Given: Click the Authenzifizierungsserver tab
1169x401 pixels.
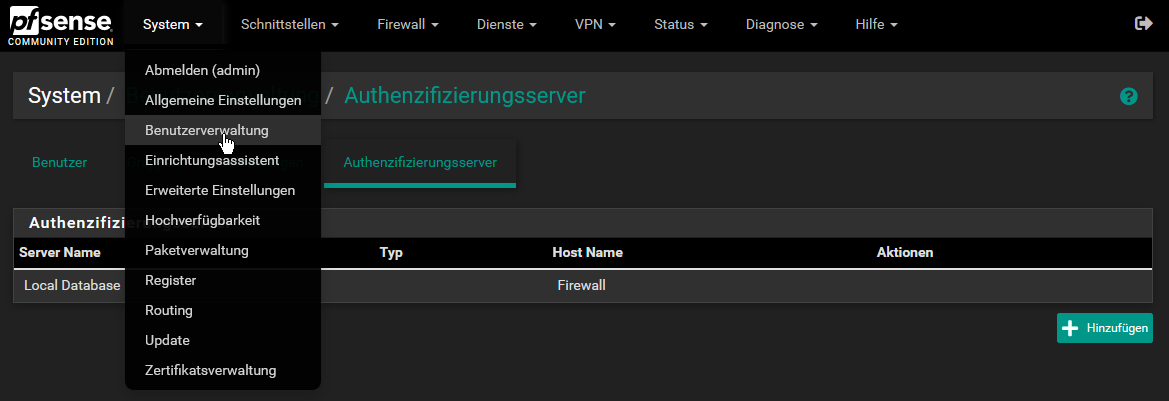Looking at the screenshot, I should click(x=420, y=162).
